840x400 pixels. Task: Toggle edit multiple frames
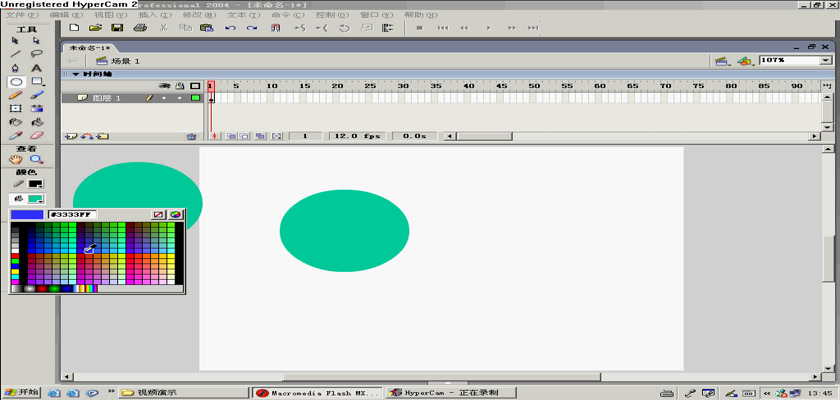coord(260,137)
